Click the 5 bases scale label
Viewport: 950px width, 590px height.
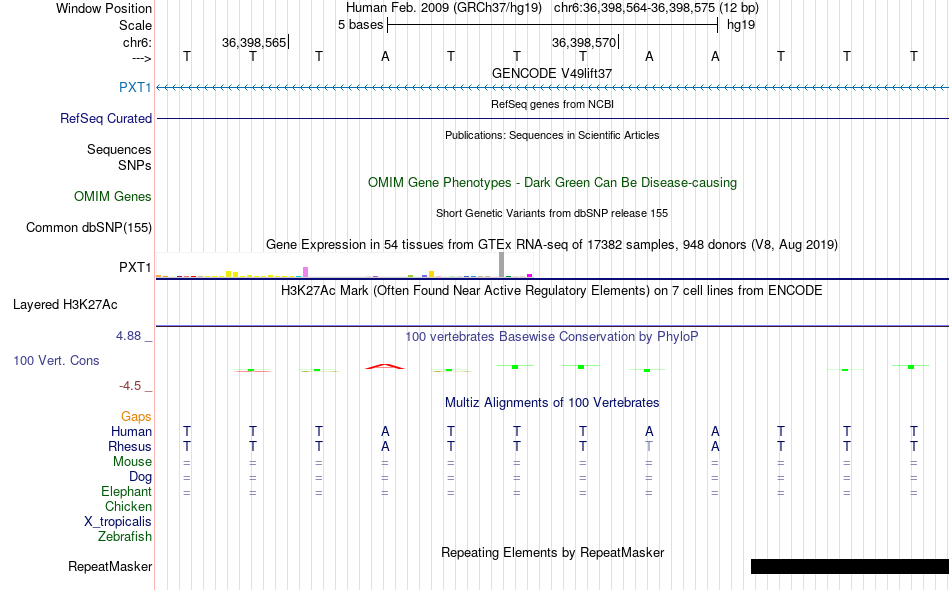click(x=360, y=25)
